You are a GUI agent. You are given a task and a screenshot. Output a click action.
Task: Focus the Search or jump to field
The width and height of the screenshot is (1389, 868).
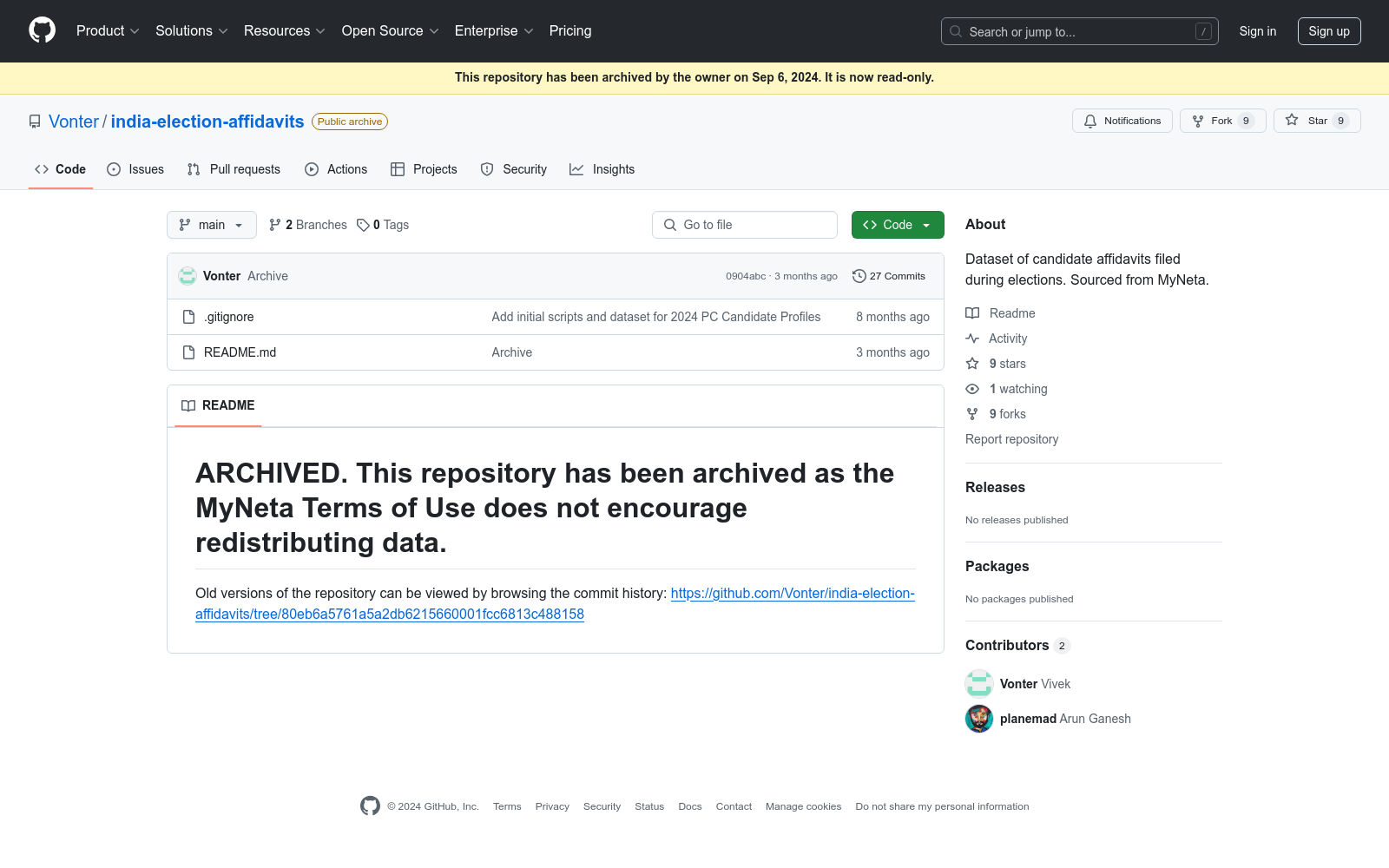1080,31
